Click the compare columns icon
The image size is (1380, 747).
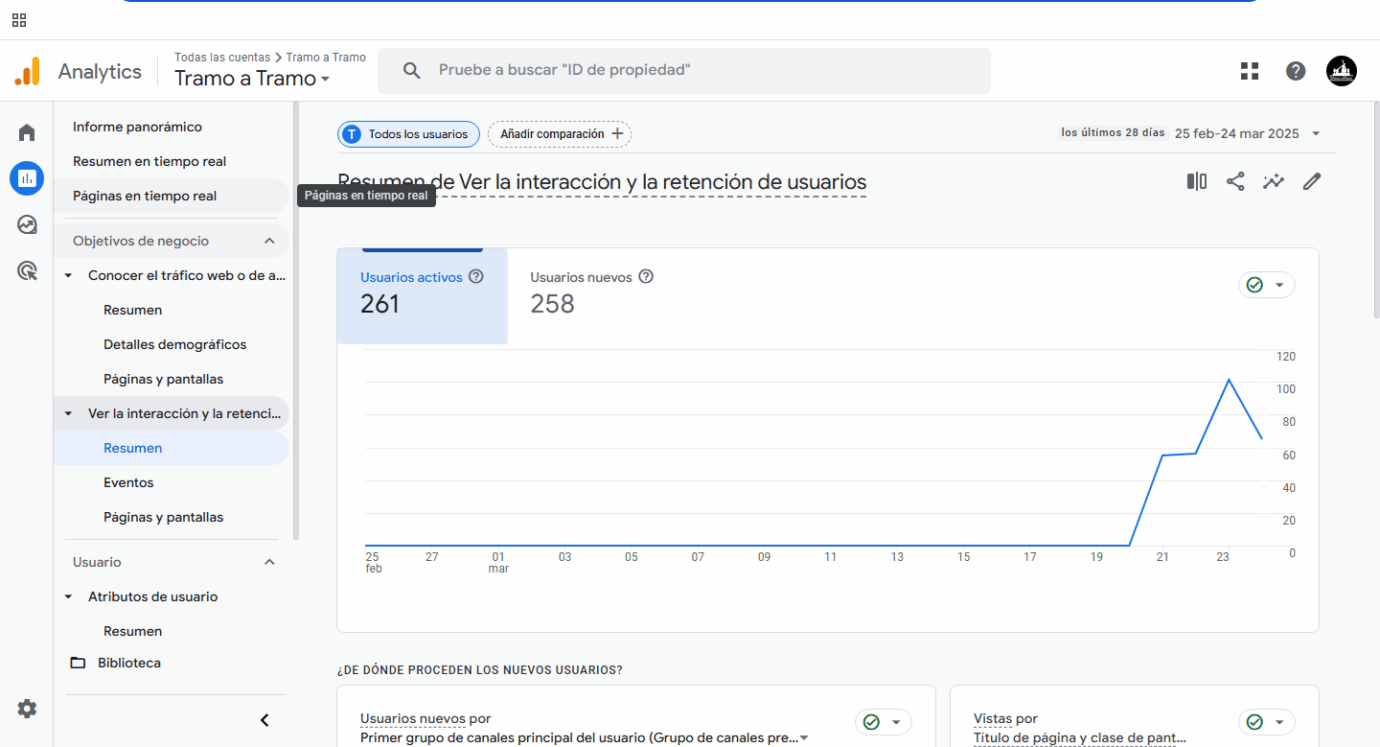[x=1196, y=181]
